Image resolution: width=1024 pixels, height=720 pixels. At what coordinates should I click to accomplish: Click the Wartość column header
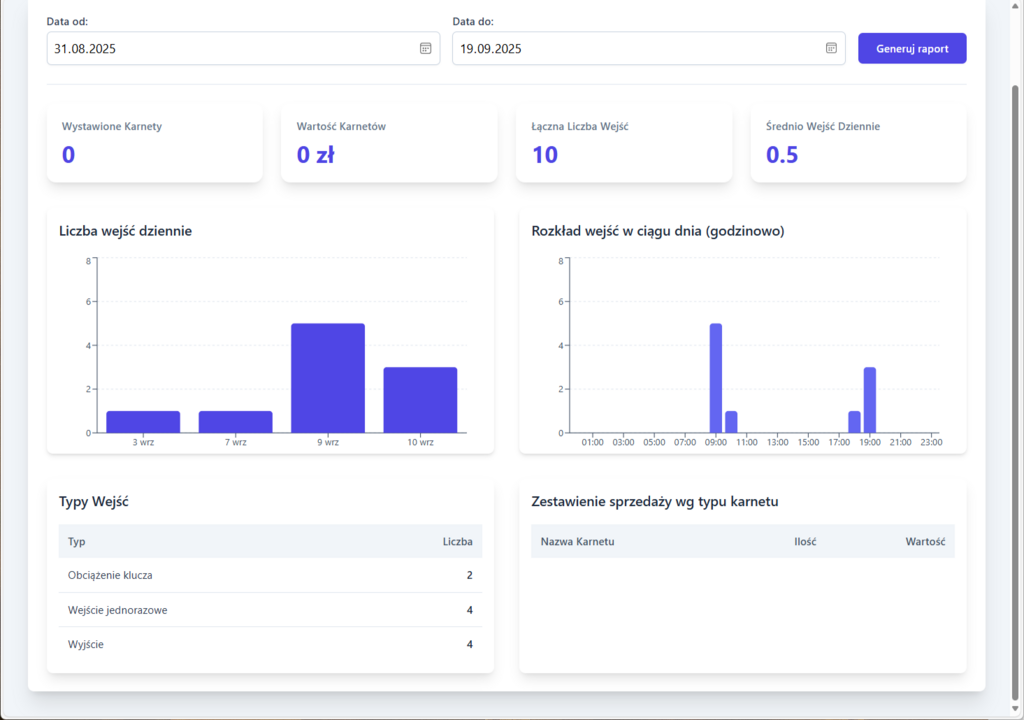pyautogui.click(x=925, y=541)
